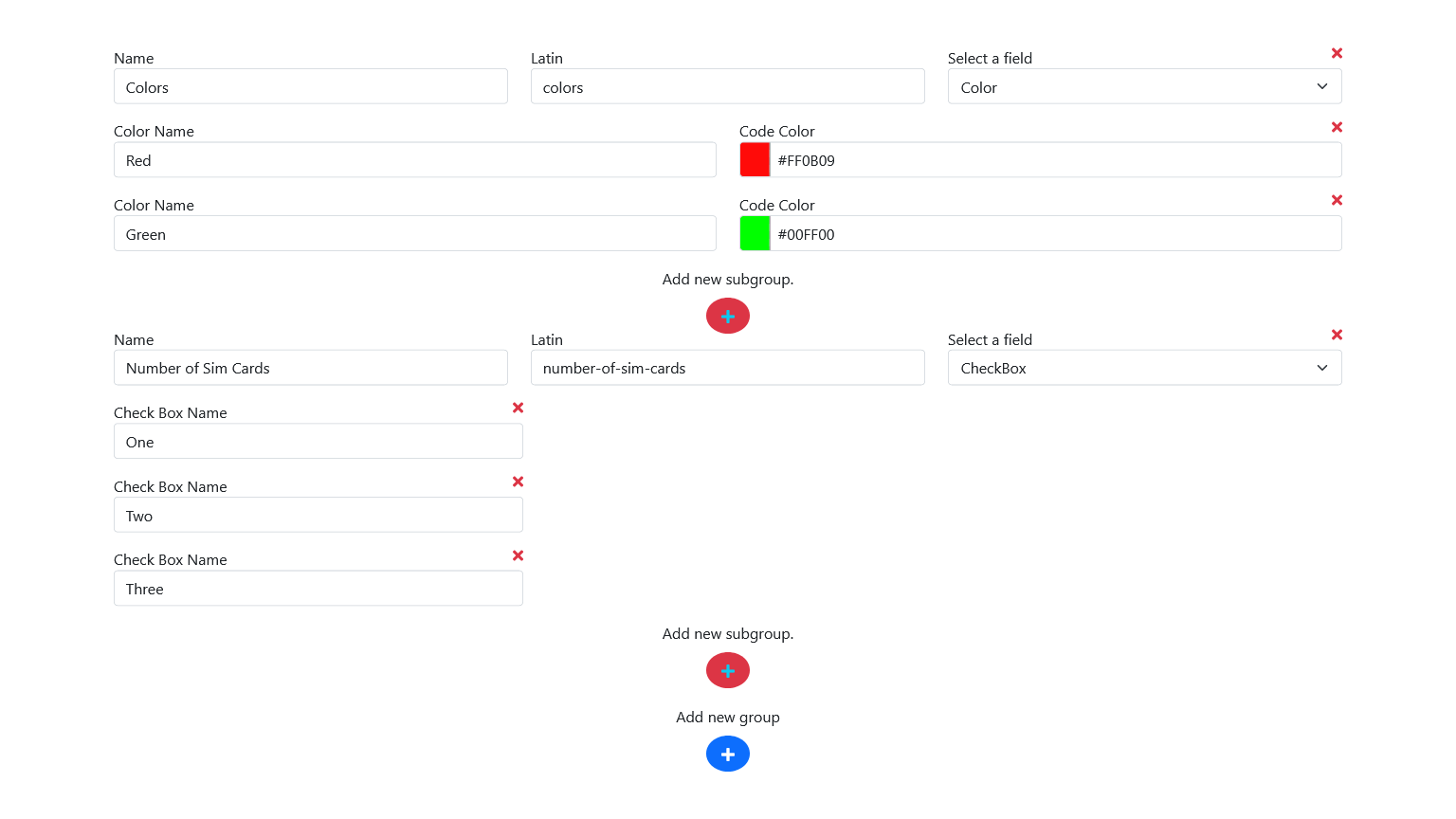
Task: Click the Latin field containing "colors"
Action: pos(728,86)
